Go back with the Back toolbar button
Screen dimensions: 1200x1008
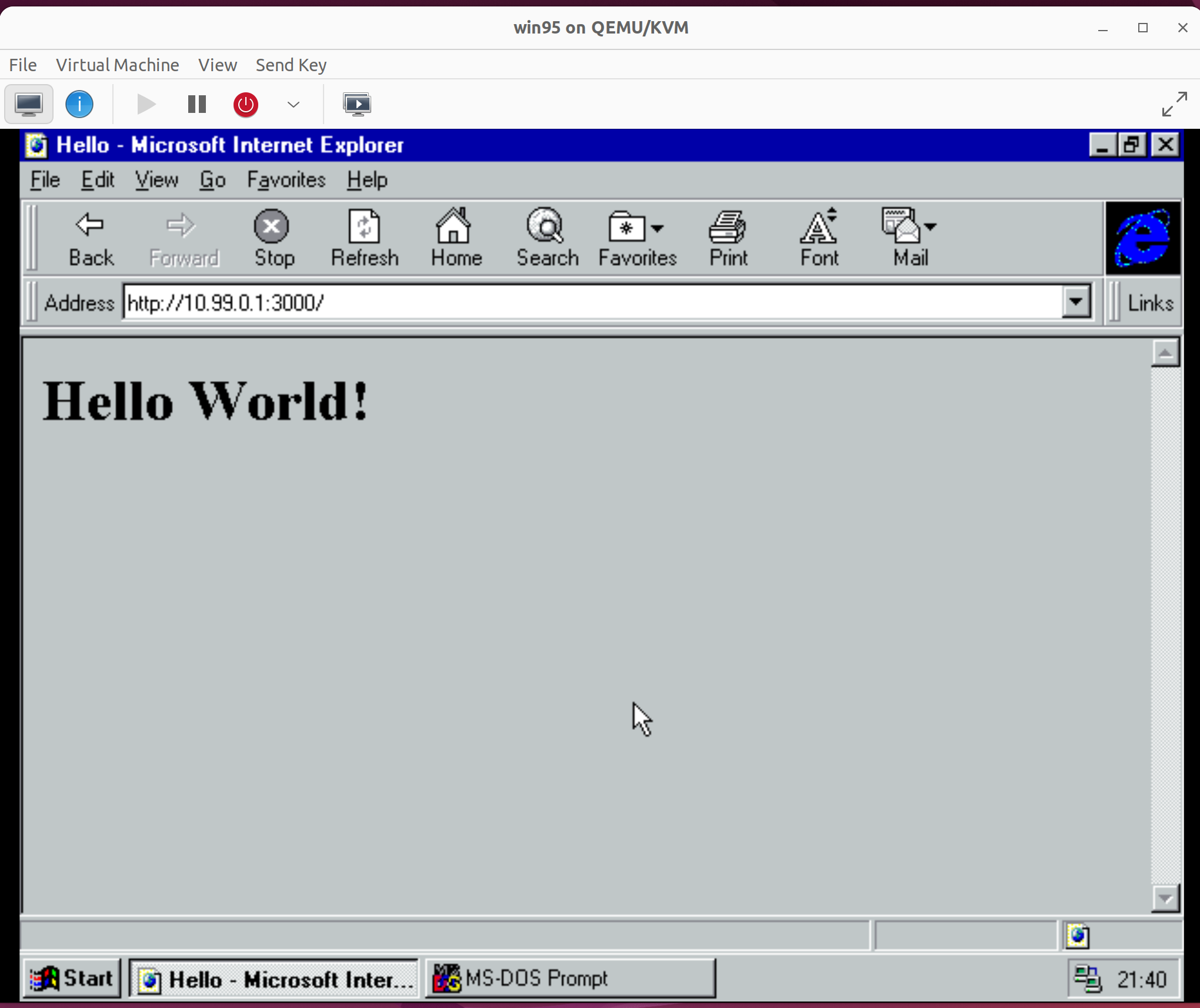[x=91, y=239]
